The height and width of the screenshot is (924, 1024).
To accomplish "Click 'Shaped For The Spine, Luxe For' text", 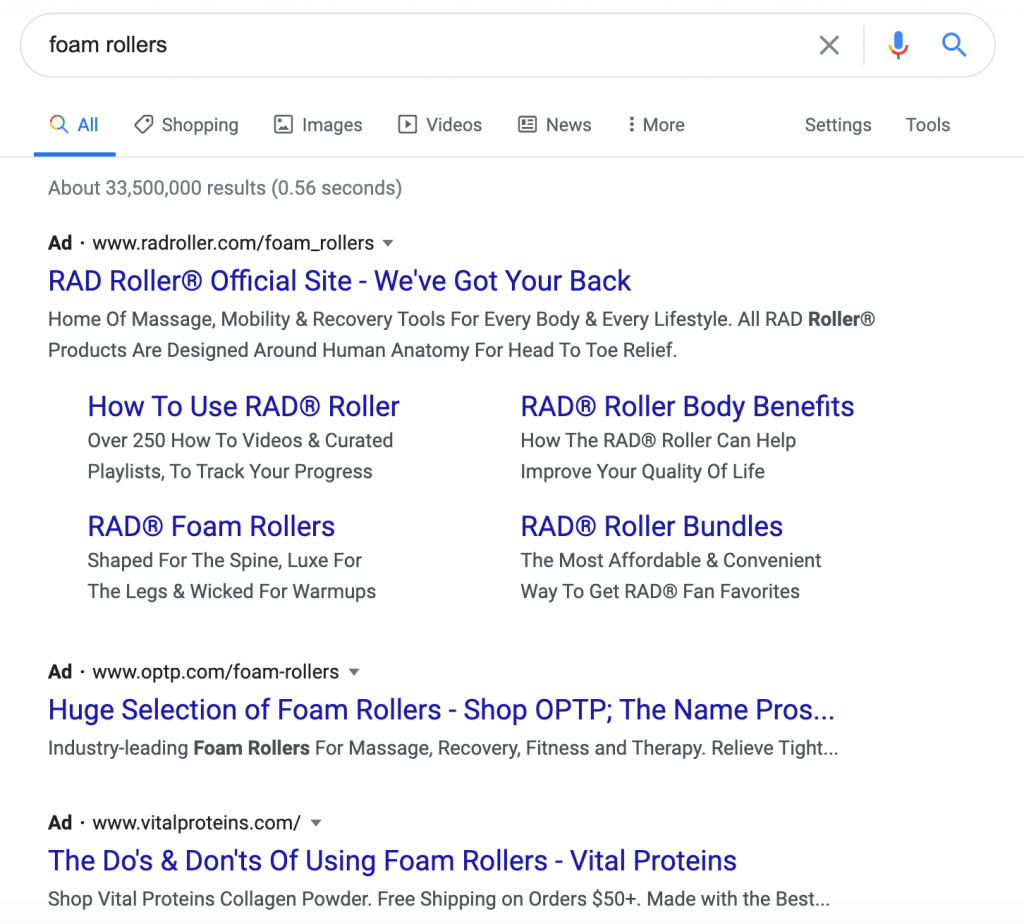I will coord(225,560).
